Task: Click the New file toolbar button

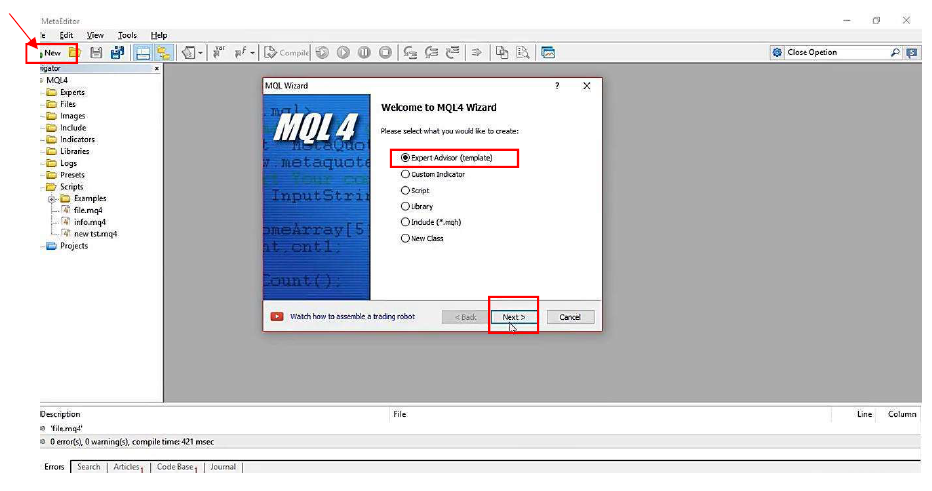Action: [x=51, y=53]
